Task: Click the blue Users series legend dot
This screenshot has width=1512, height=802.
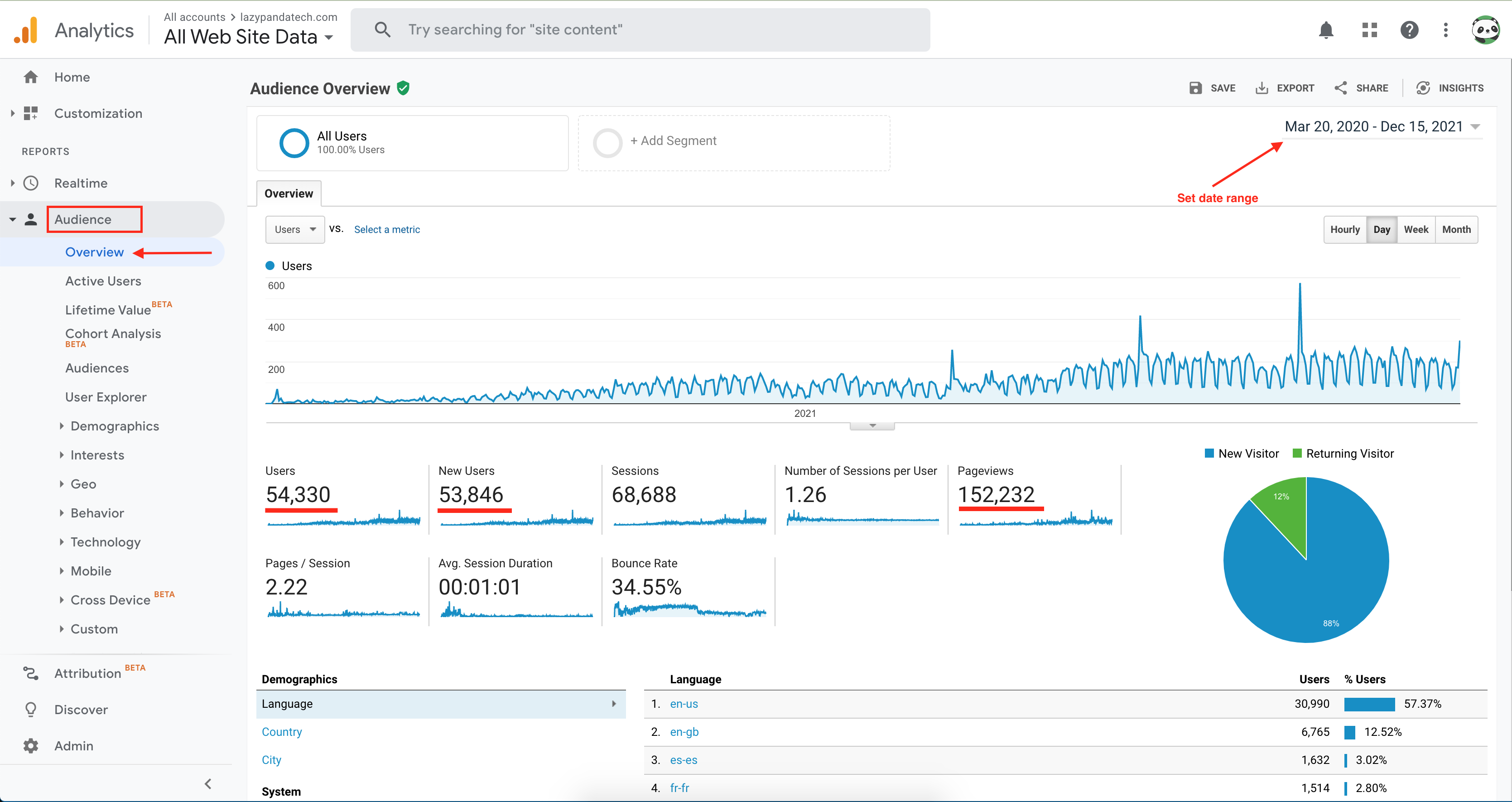Action: (x=270, y=266)
